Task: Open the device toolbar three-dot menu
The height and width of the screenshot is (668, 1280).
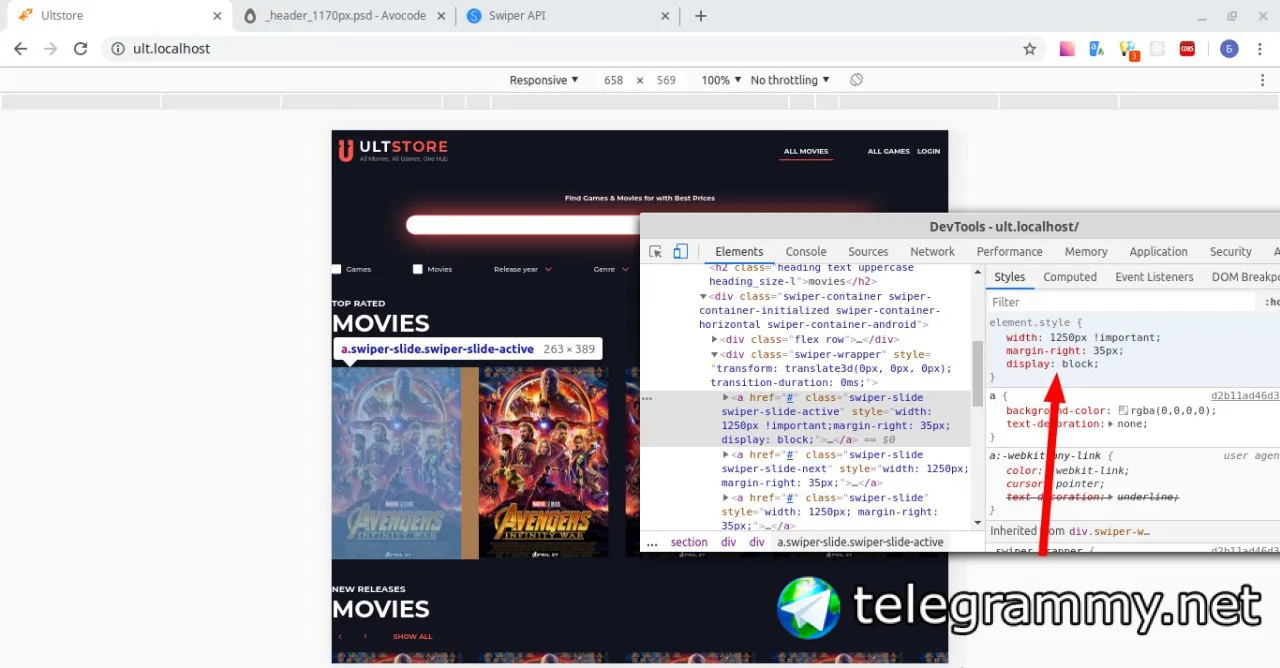Action: [x=1263, y=80]
